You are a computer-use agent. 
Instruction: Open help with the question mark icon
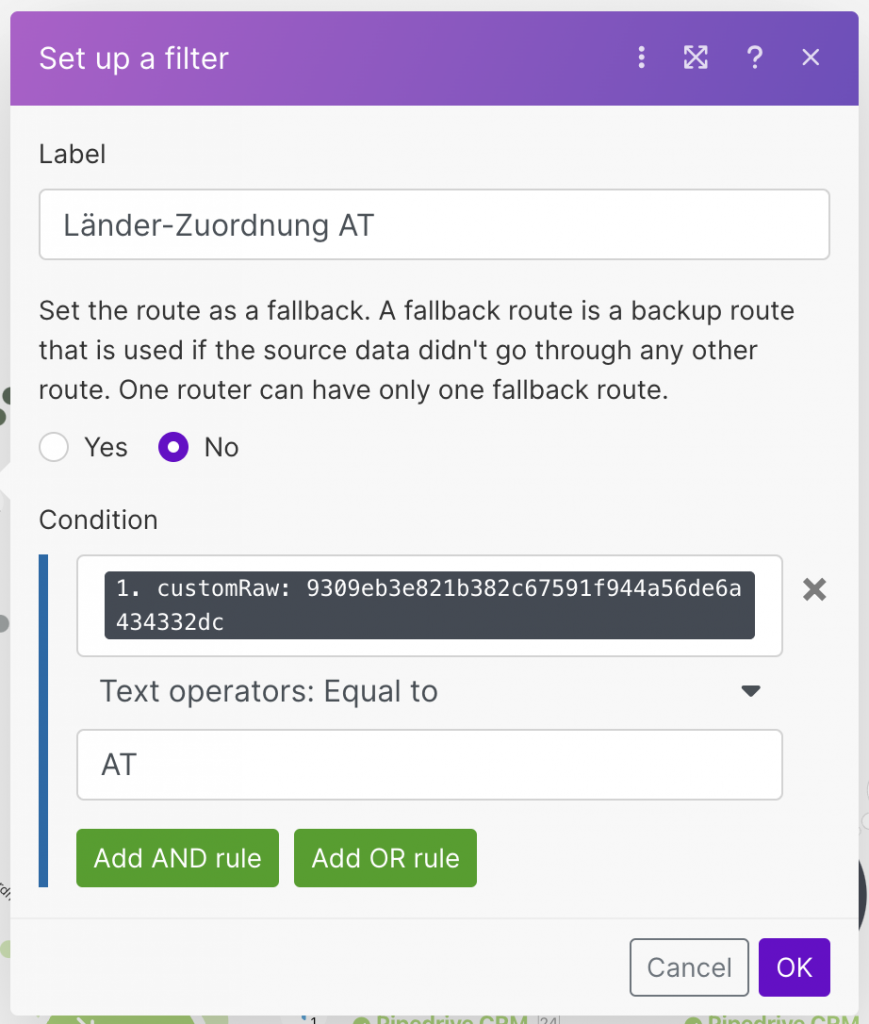coord(755,58)
